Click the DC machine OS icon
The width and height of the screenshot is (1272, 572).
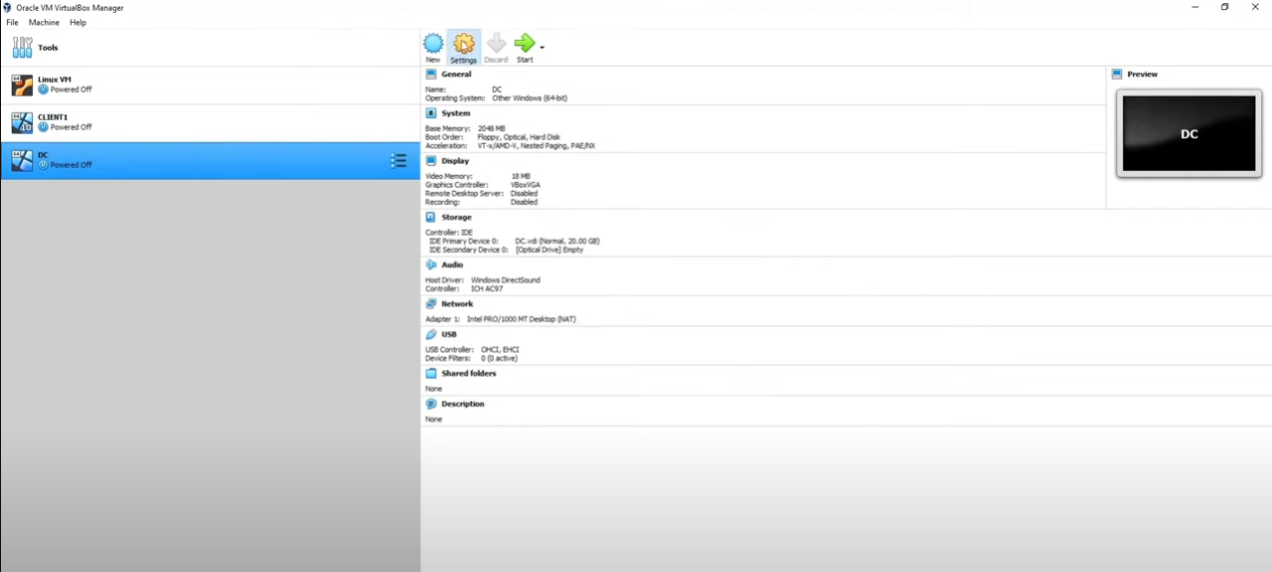coord(22,161)
